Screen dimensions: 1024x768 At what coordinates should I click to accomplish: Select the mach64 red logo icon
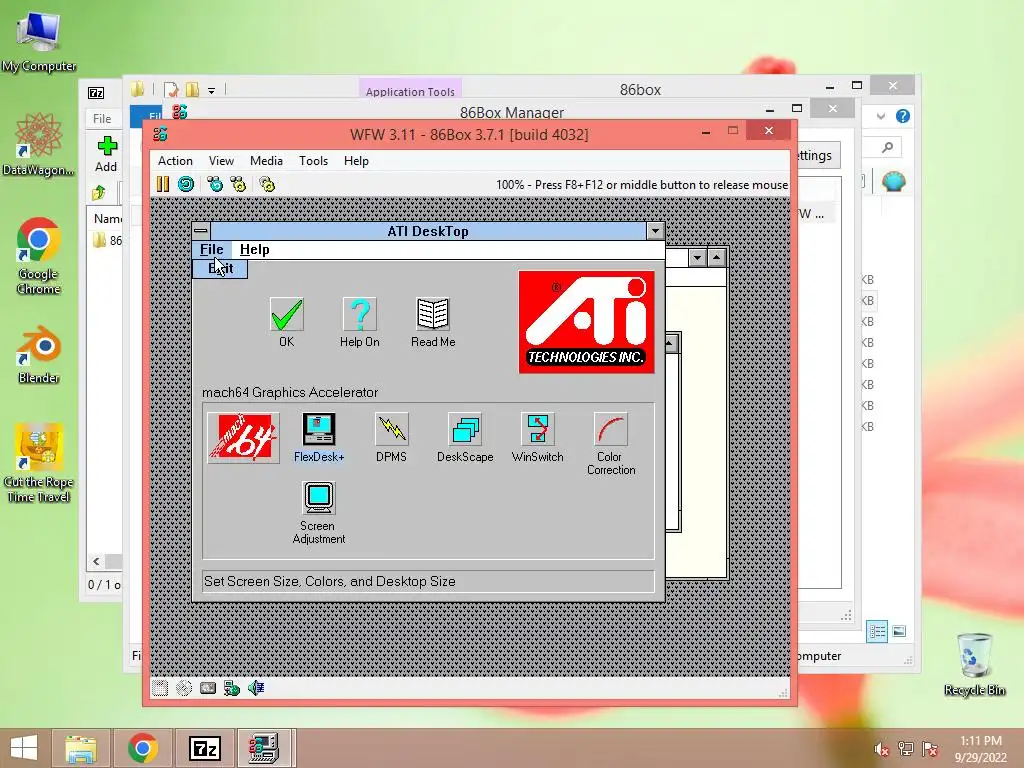pyautogui.click(x=244, y=438)
